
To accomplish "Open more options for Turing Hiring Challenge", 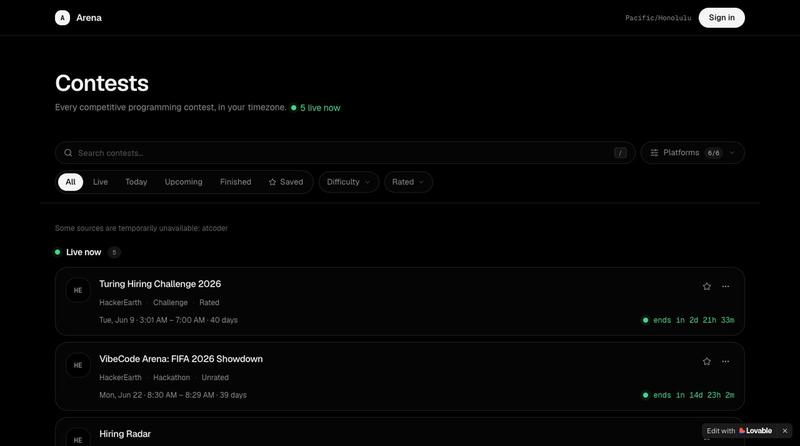I will point(726,286).
